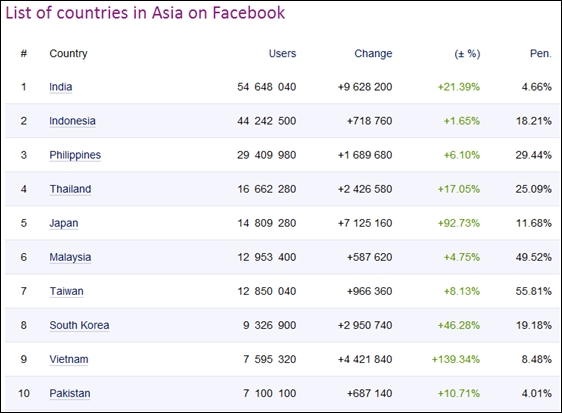This screenshot has height=413, width=562.
Task: Click the +139.34% growth value
Action: 456,359
